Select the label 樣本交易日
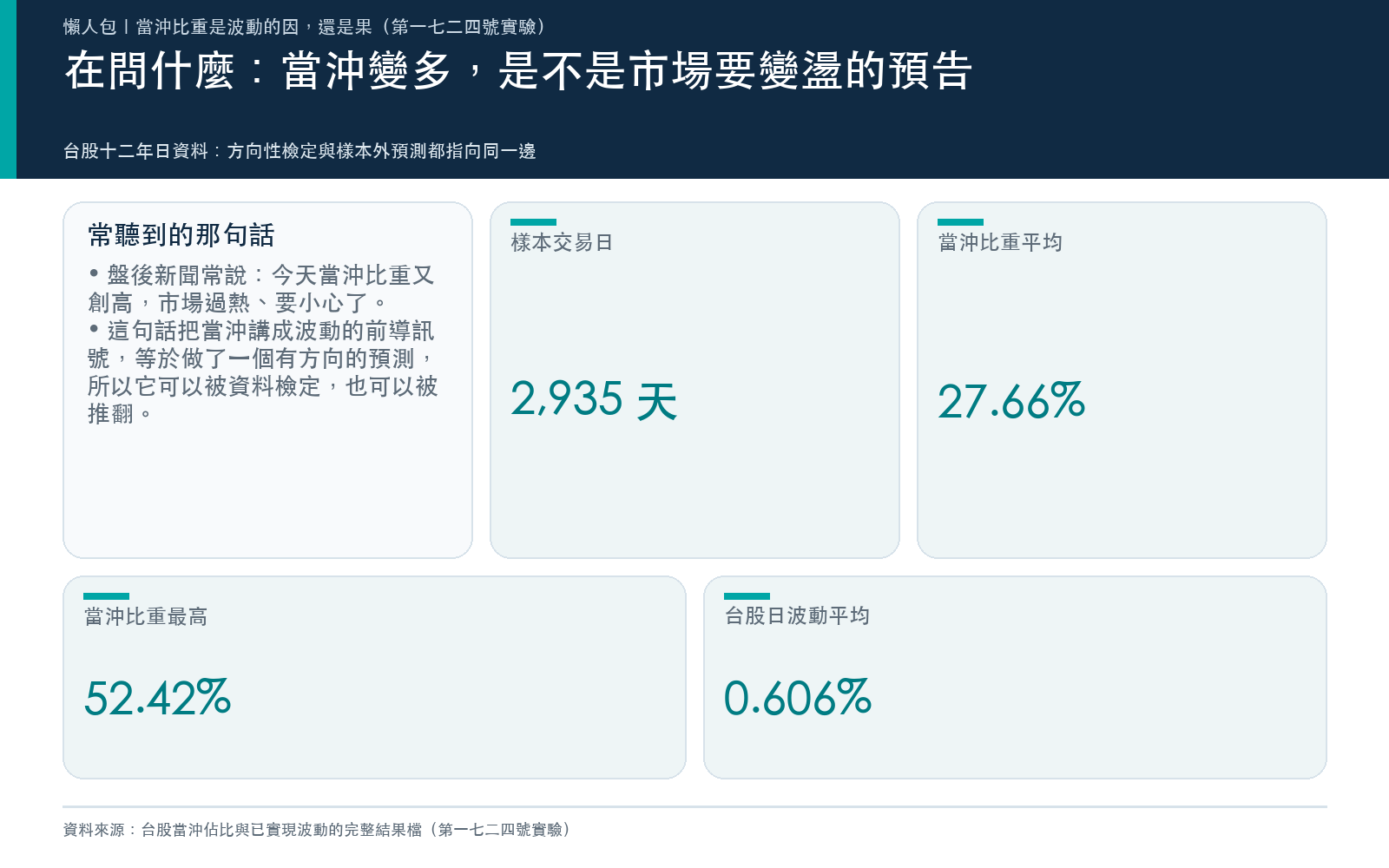Viewport: 1389px width, 868px height. 562,242
